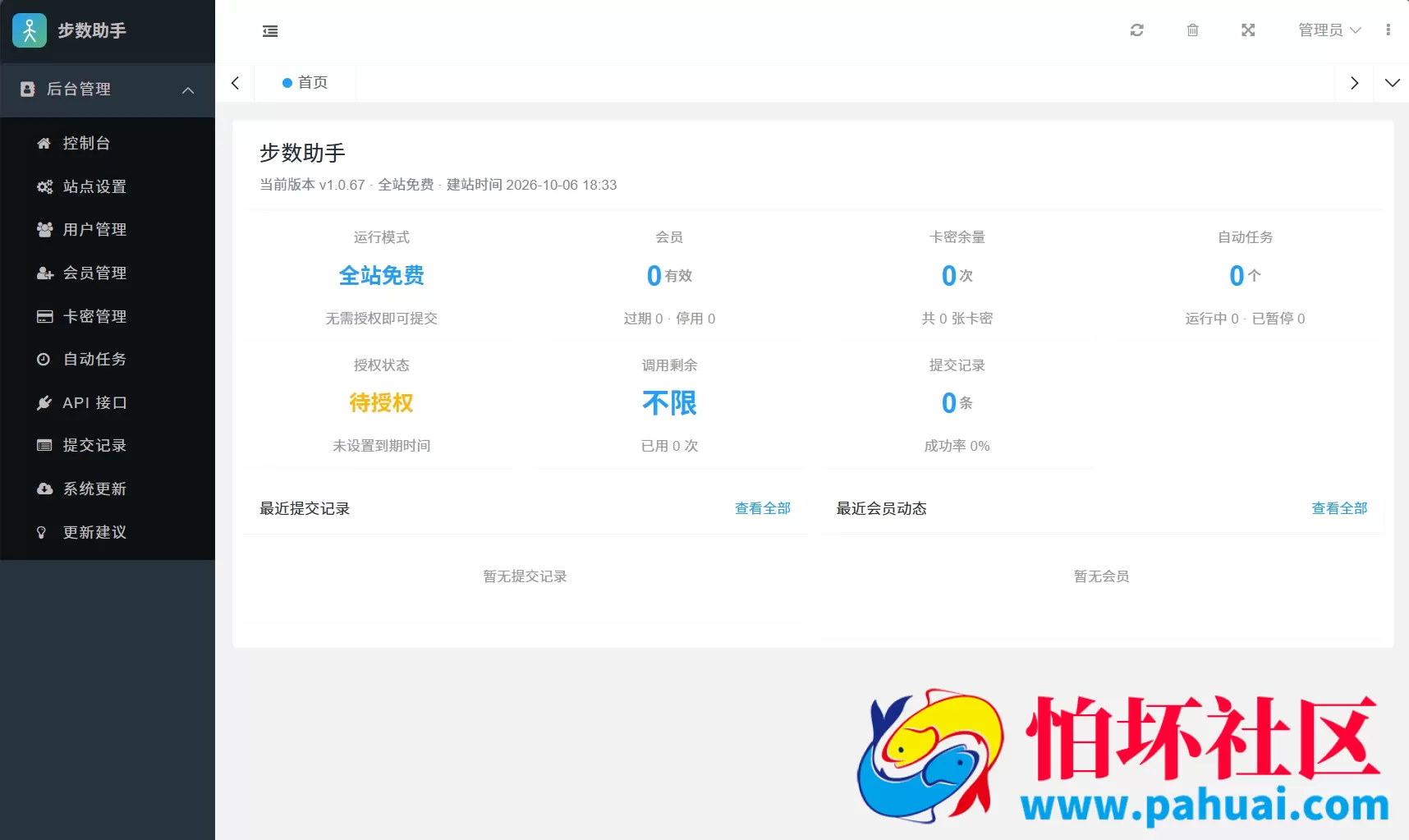Go to 提交记录 menu item
Screen dimensions: 1409x840
(x=108, y=445)
